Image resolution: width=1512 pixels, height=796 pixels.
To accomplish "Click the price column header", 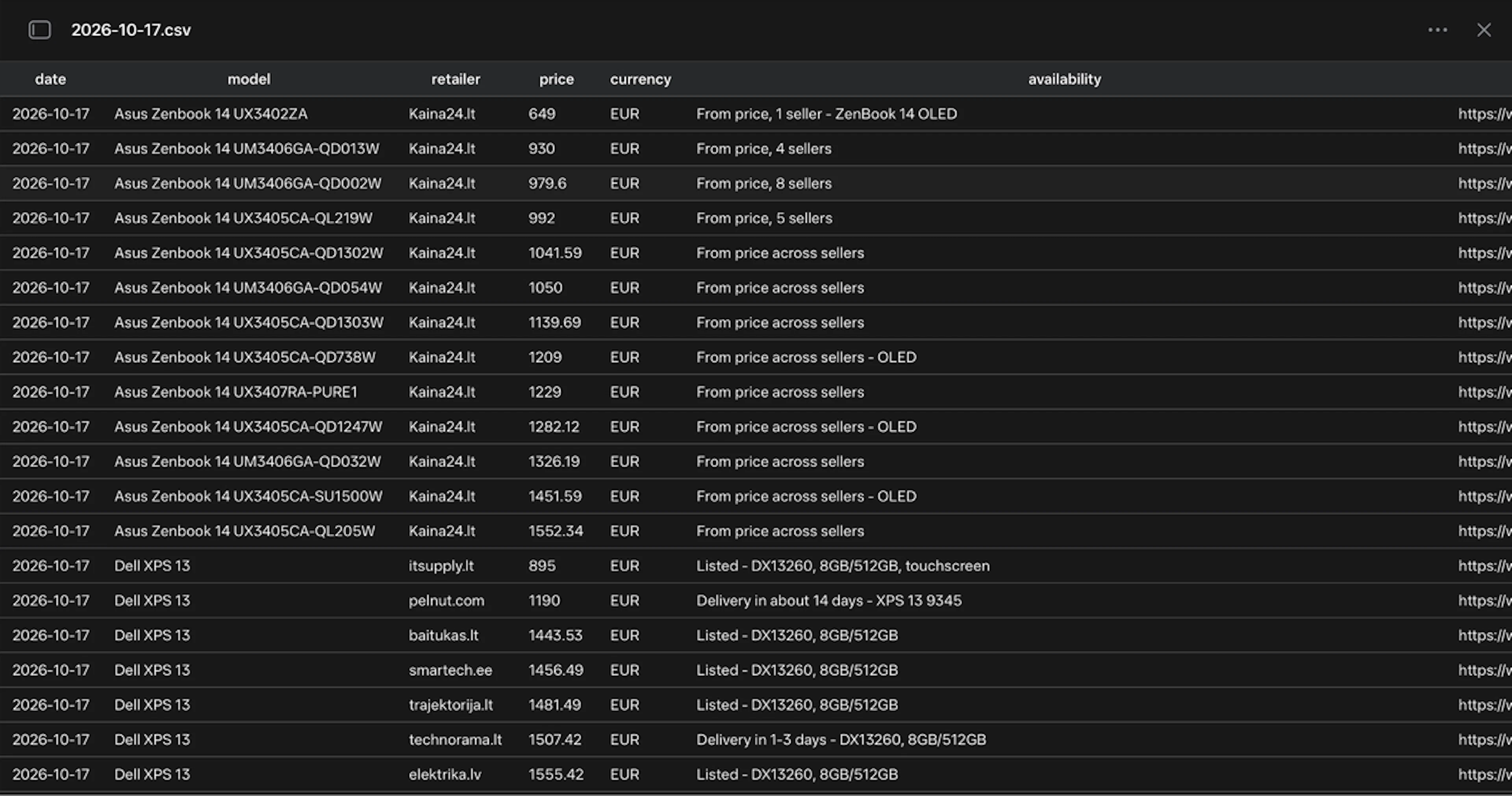I will (556, 79).
